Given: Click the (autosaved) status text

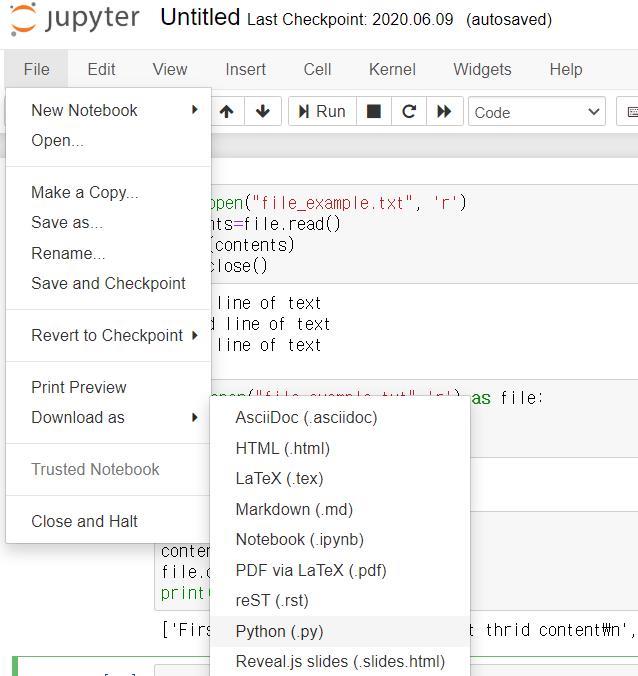Looking at the screenshot, I should point(509,19).
